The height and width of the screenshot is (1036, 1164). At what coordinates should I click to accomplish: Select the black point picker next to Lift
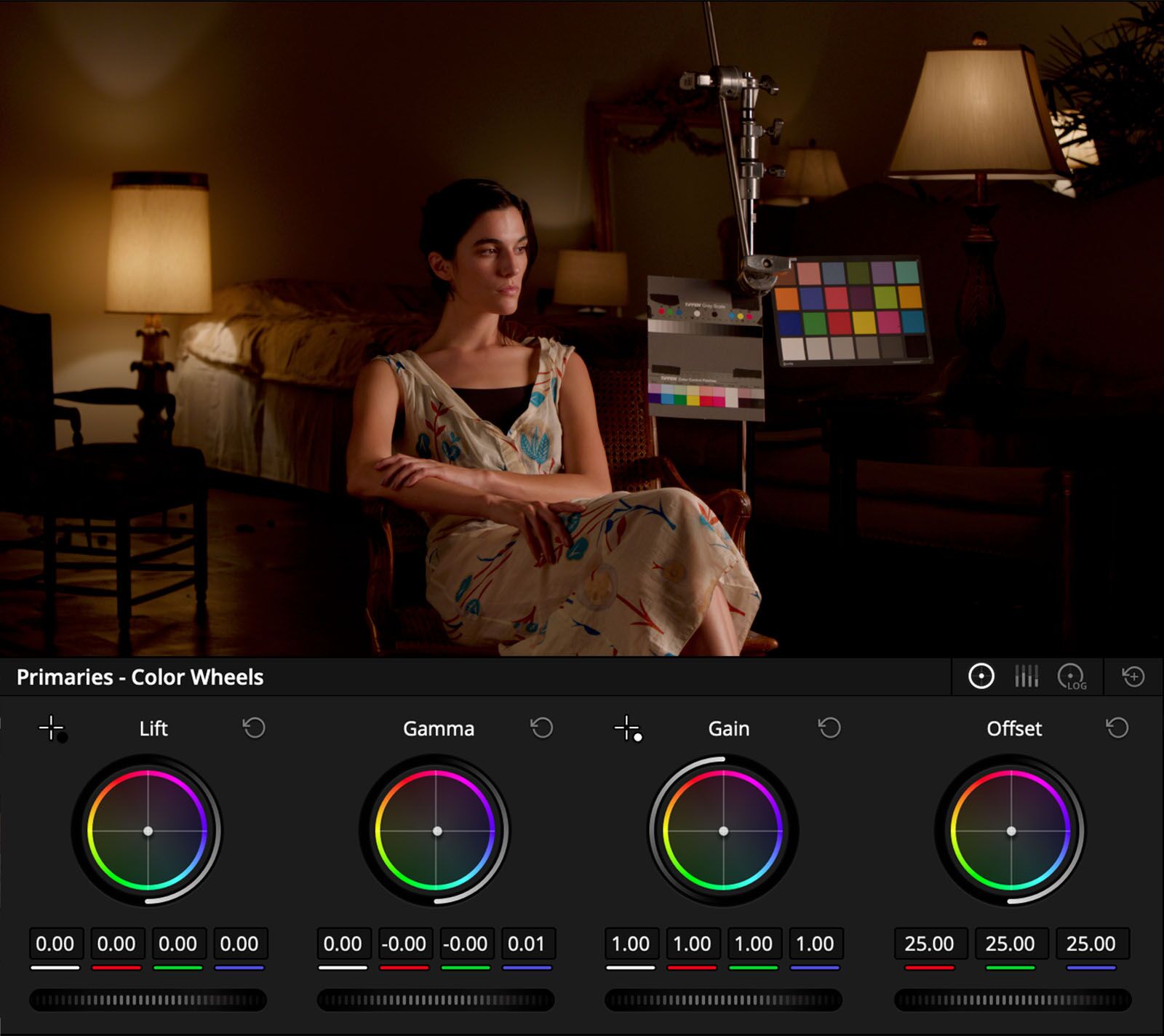(52, 729)
